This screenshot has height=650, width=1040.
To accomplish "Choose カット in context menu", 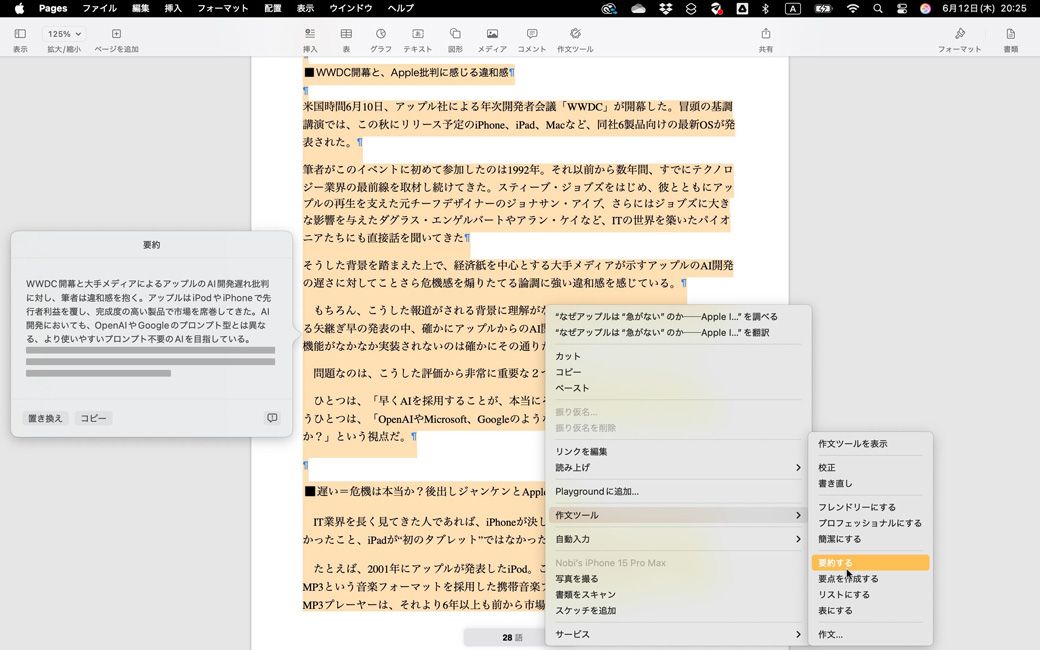I will [x=678, y=356].
